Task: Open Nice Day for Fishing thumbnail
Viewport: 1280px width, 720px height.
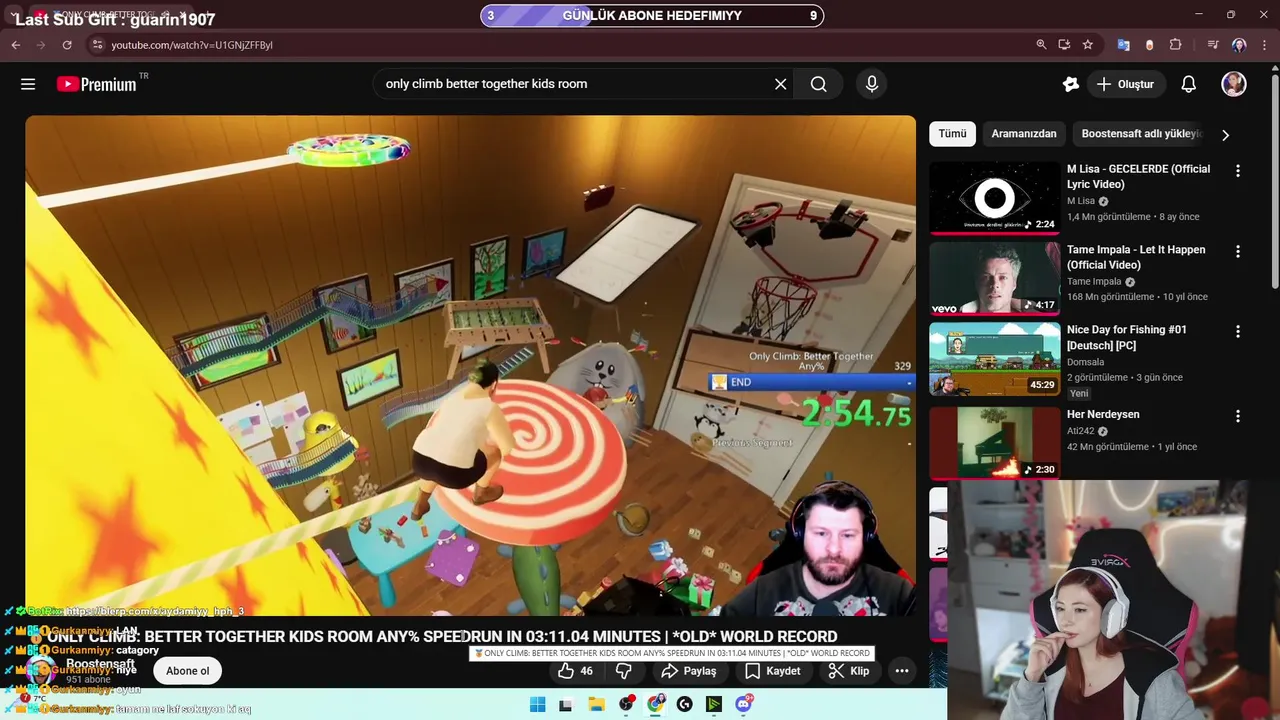Action: 995,358
